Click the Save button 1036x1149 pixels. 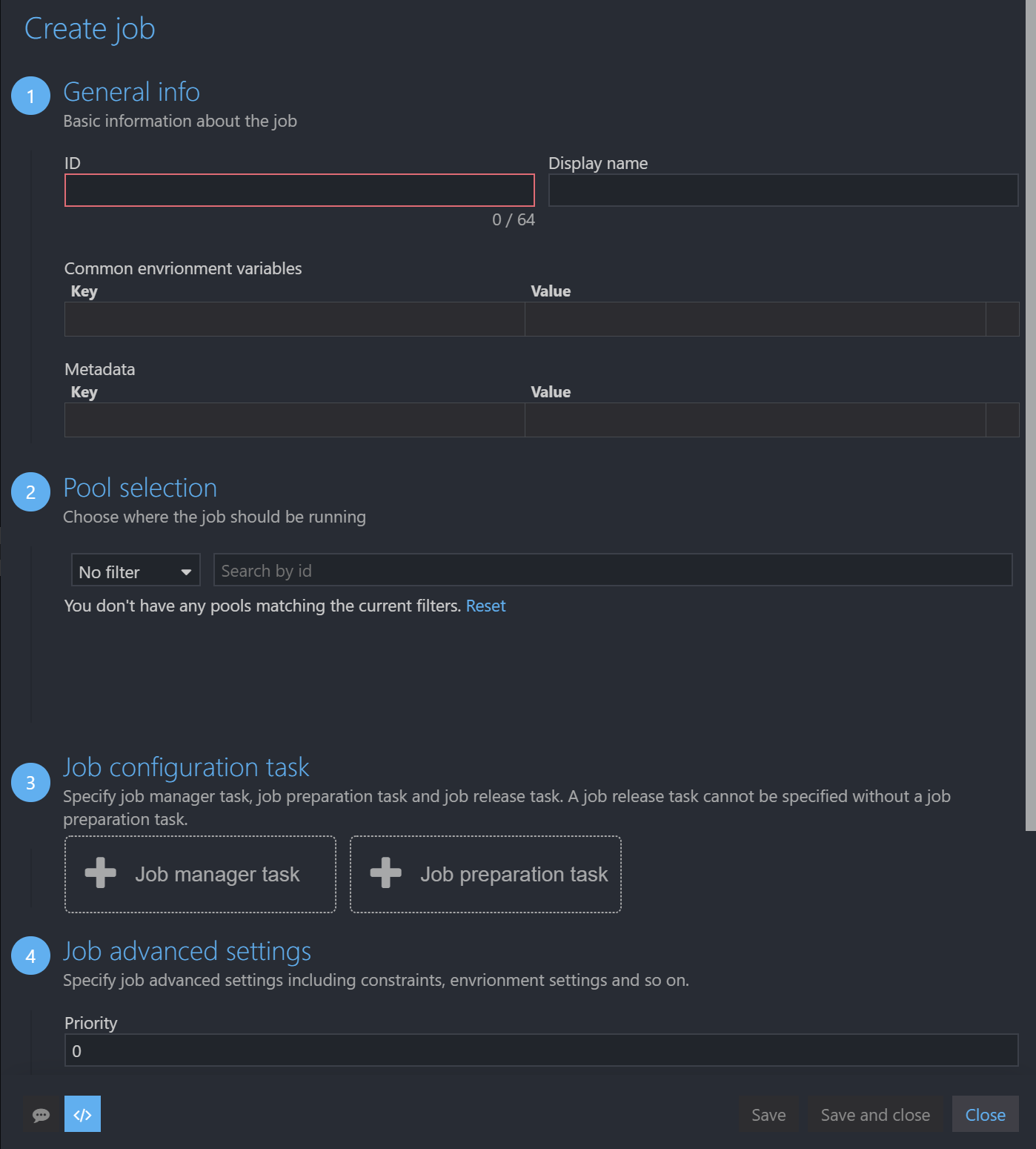768,1114
